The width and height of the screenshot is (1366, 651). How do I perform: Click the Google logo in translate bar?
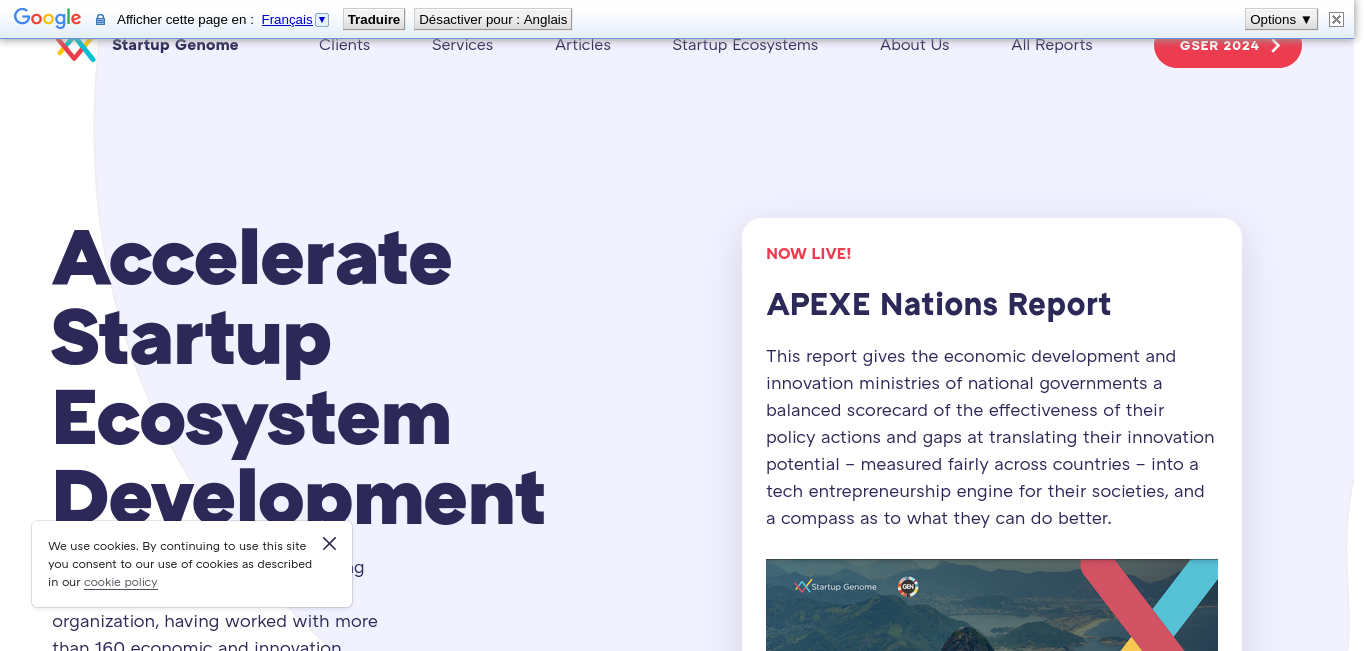click(x=48, y=18)
